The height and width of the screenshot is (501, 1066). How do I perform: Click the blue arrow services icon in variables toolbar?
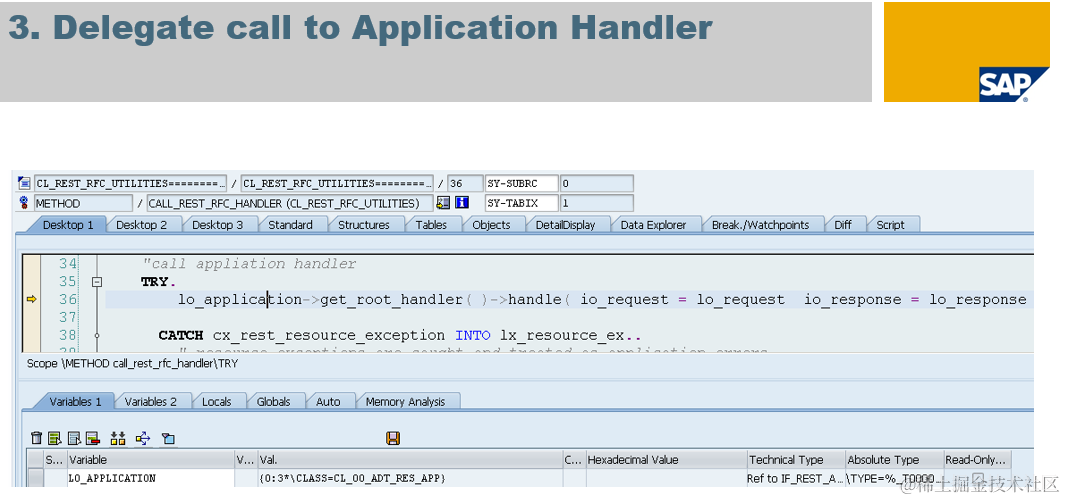click(x=142, y=438)
